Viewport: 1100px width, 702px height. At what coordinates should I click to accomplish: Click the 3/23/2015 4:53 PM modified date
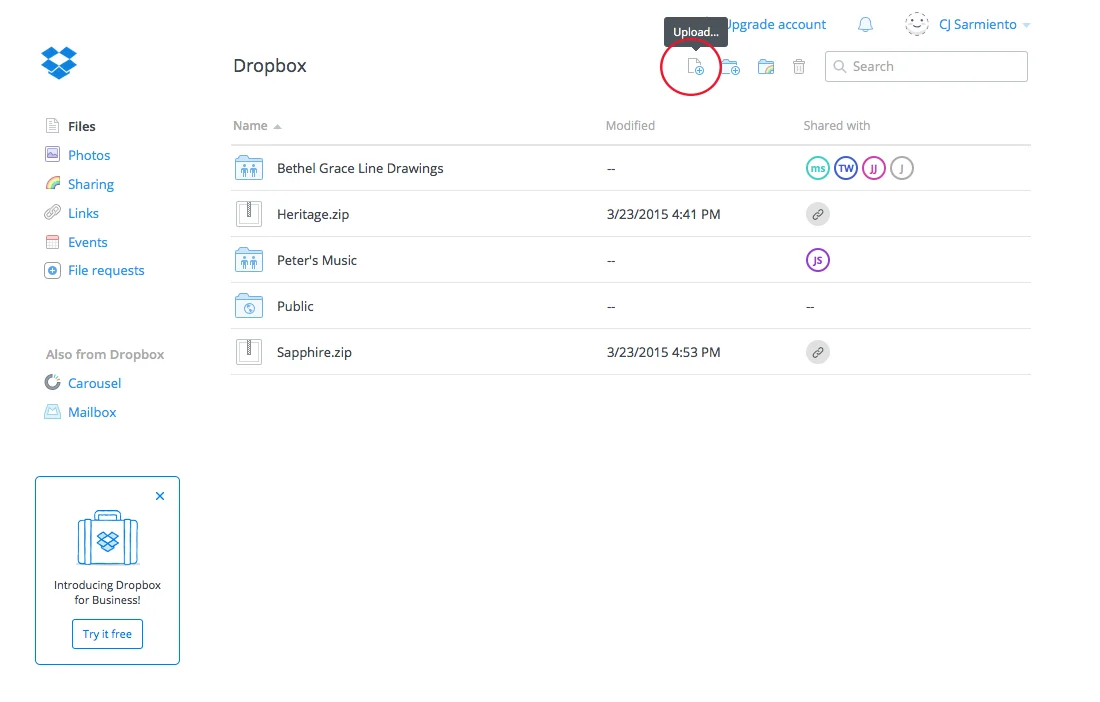pyautogui.click(x=663, y=352)
